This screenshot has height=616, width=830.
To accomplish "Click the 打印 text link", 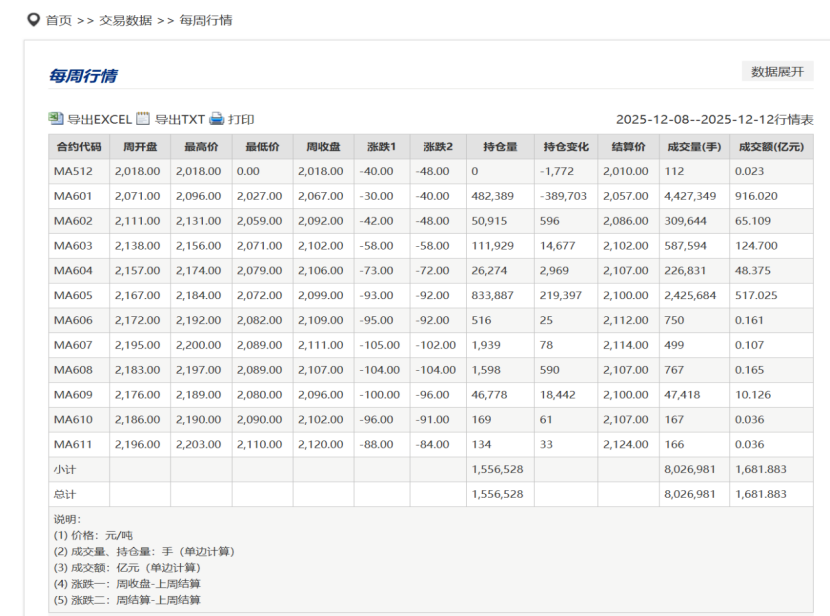I will point(241,119).
